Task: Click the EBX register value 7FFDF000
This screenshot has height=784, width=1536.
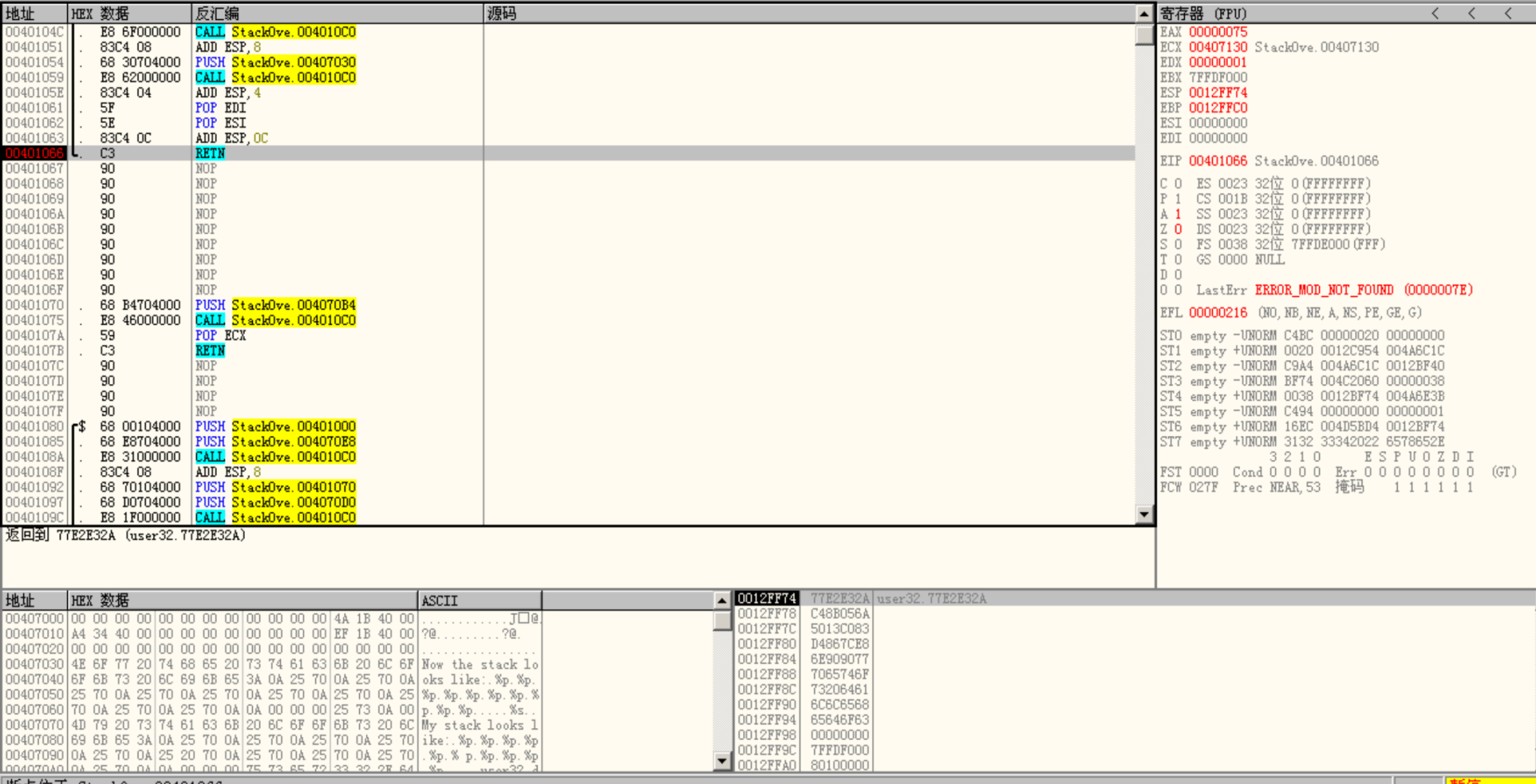Action: pyautogui.click(x=1218, y=78)
